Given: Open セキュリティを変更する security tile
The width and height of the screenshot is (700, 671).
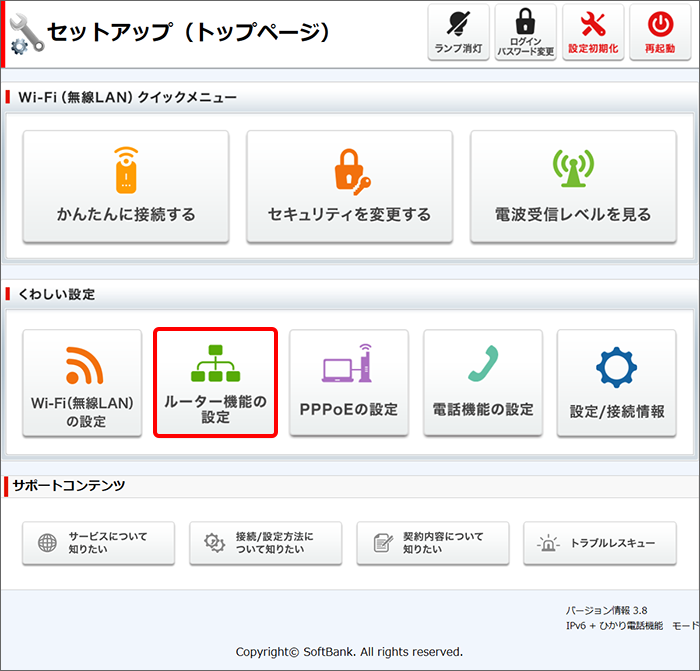Looking at the screenshot, I should tap(350, 187).
